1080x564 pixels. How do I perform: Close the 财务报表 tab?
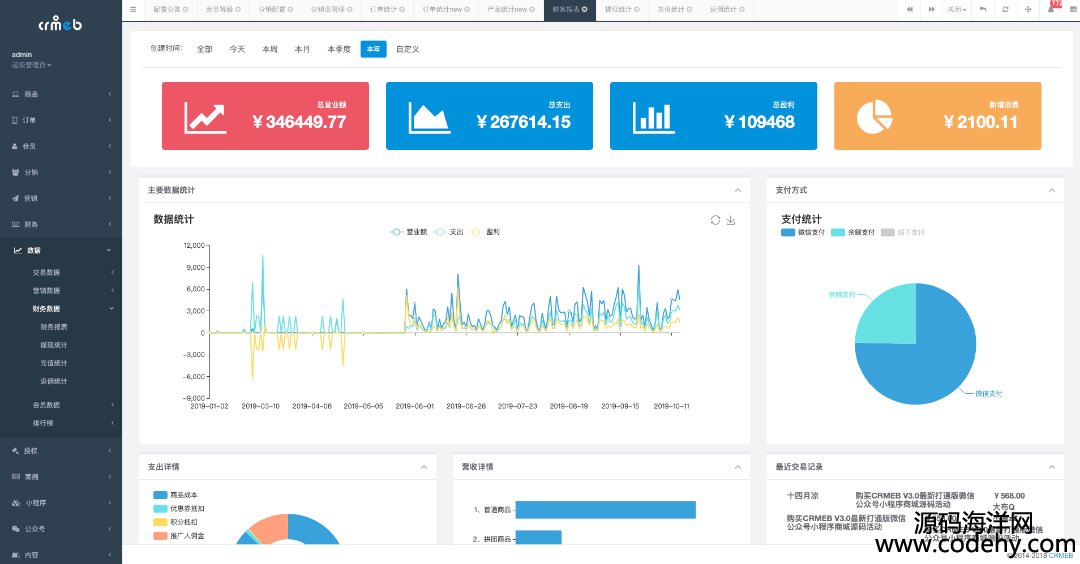point(584,9)
